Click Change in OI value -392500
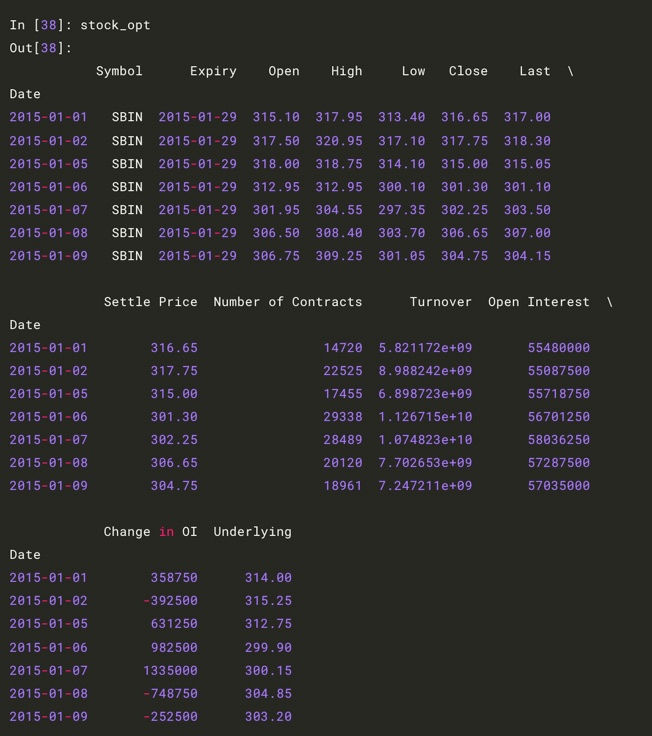Image resolution: width=652 pixels, height=736 pixels. coord(170,601)
